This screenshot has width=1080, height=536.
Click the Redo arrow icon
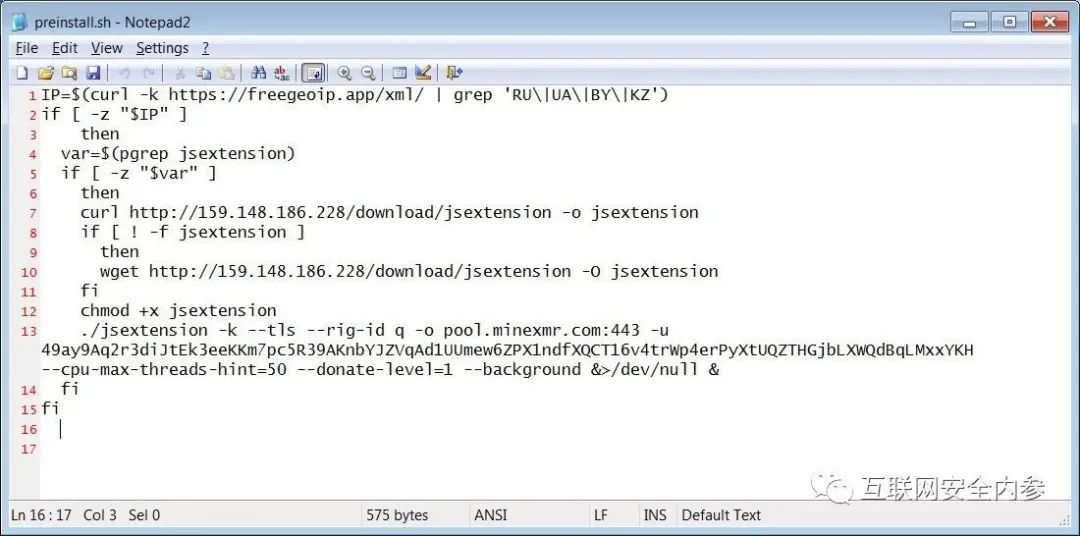click(148, 72)
